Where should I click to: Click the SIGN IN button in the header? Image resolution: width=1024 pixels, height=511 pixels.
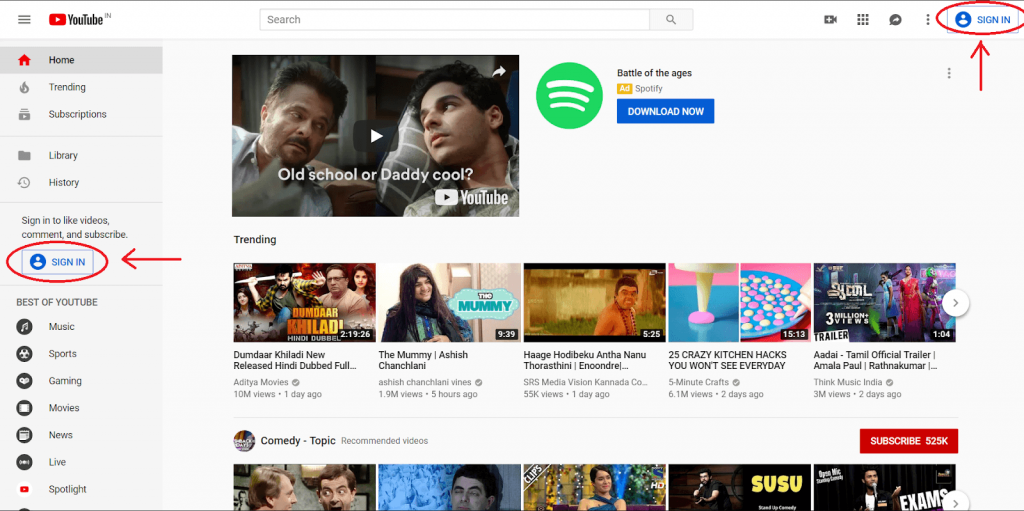click(x=982, y=20)
